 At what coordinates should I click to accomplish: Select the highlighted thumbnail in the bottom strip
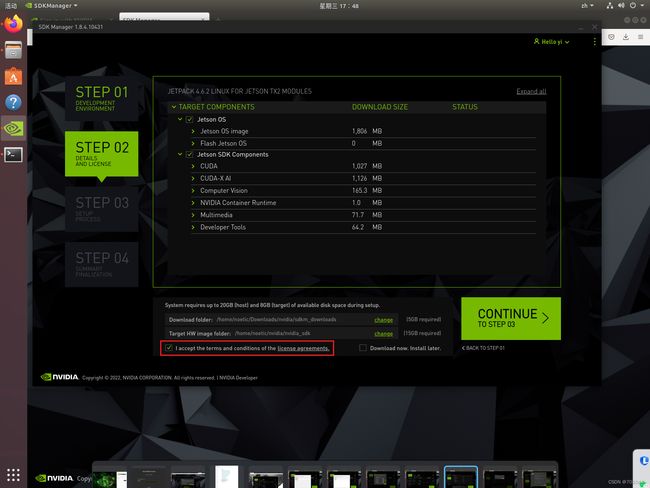click(x=461, y=477)
